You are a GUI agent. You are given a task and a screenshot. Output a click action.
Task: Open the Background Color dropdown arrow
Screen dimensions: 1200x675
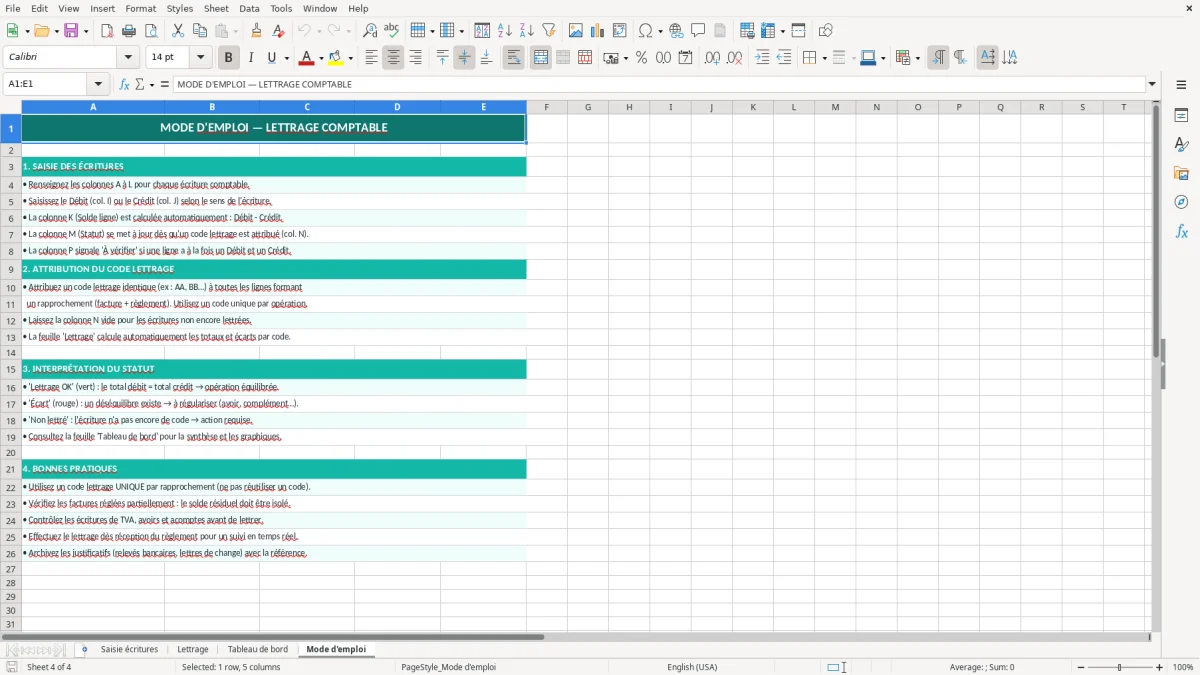(x=350, y=58)
